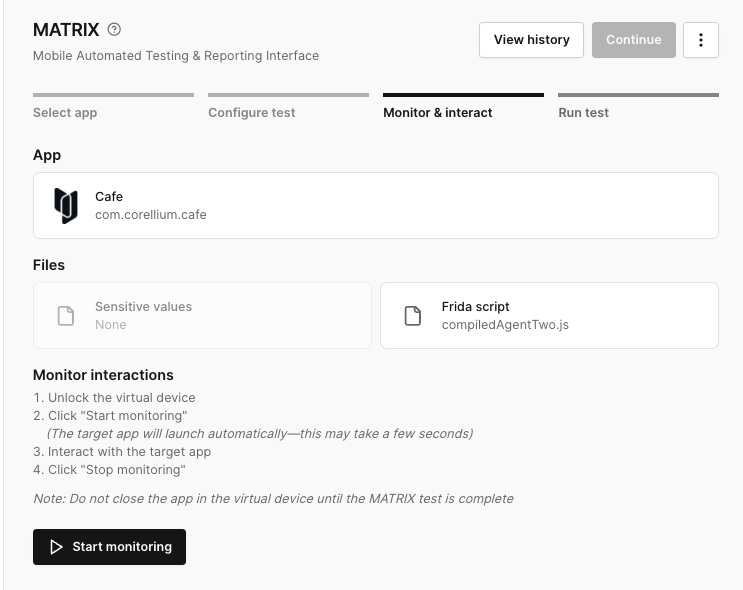Click the 'Unlock the virtual device' step
743x590 pixels.
click(x=114, y=398)
